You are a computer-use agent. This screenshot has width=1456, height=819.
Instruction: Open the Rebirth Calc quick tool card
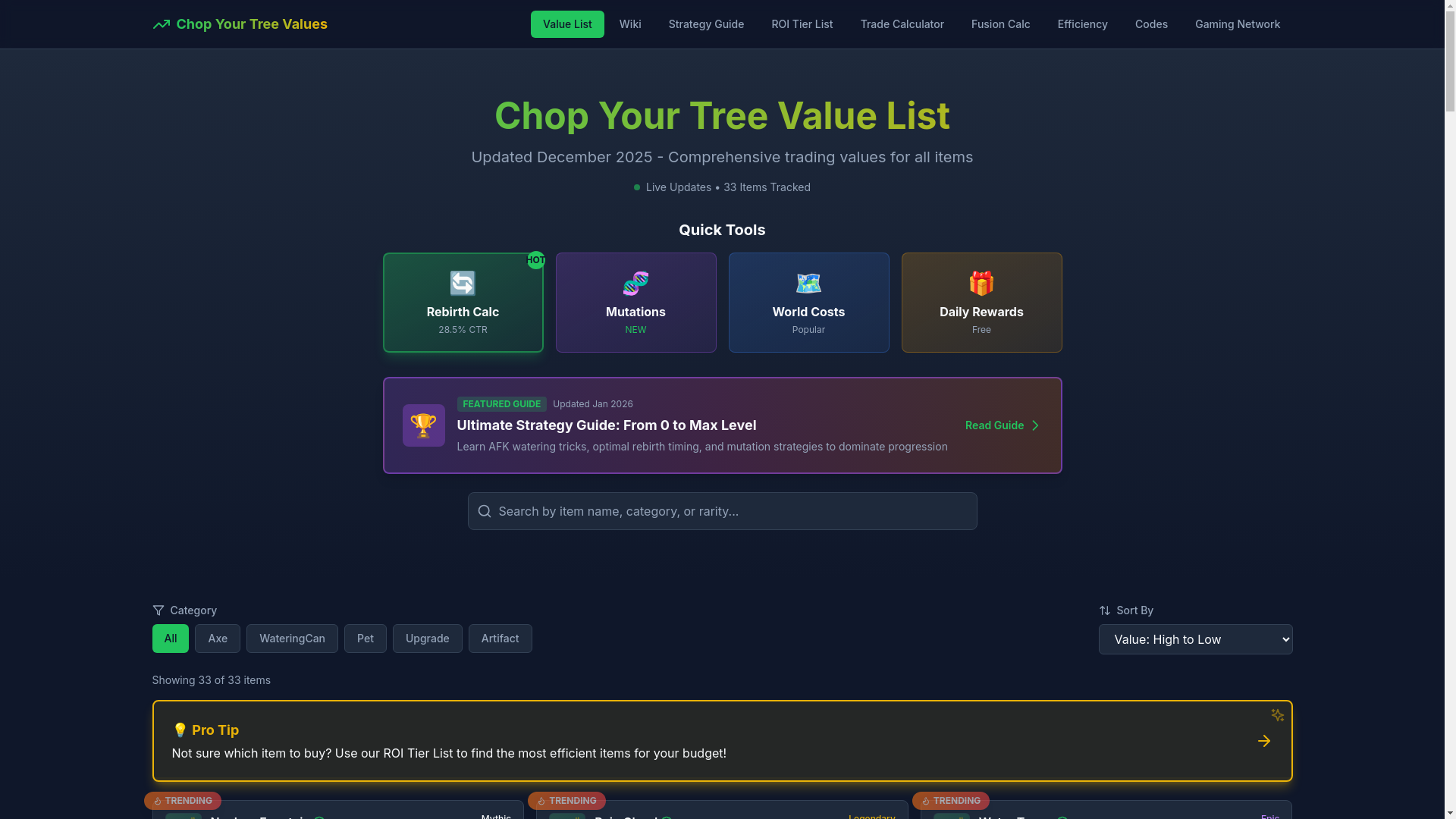point(463,303)
